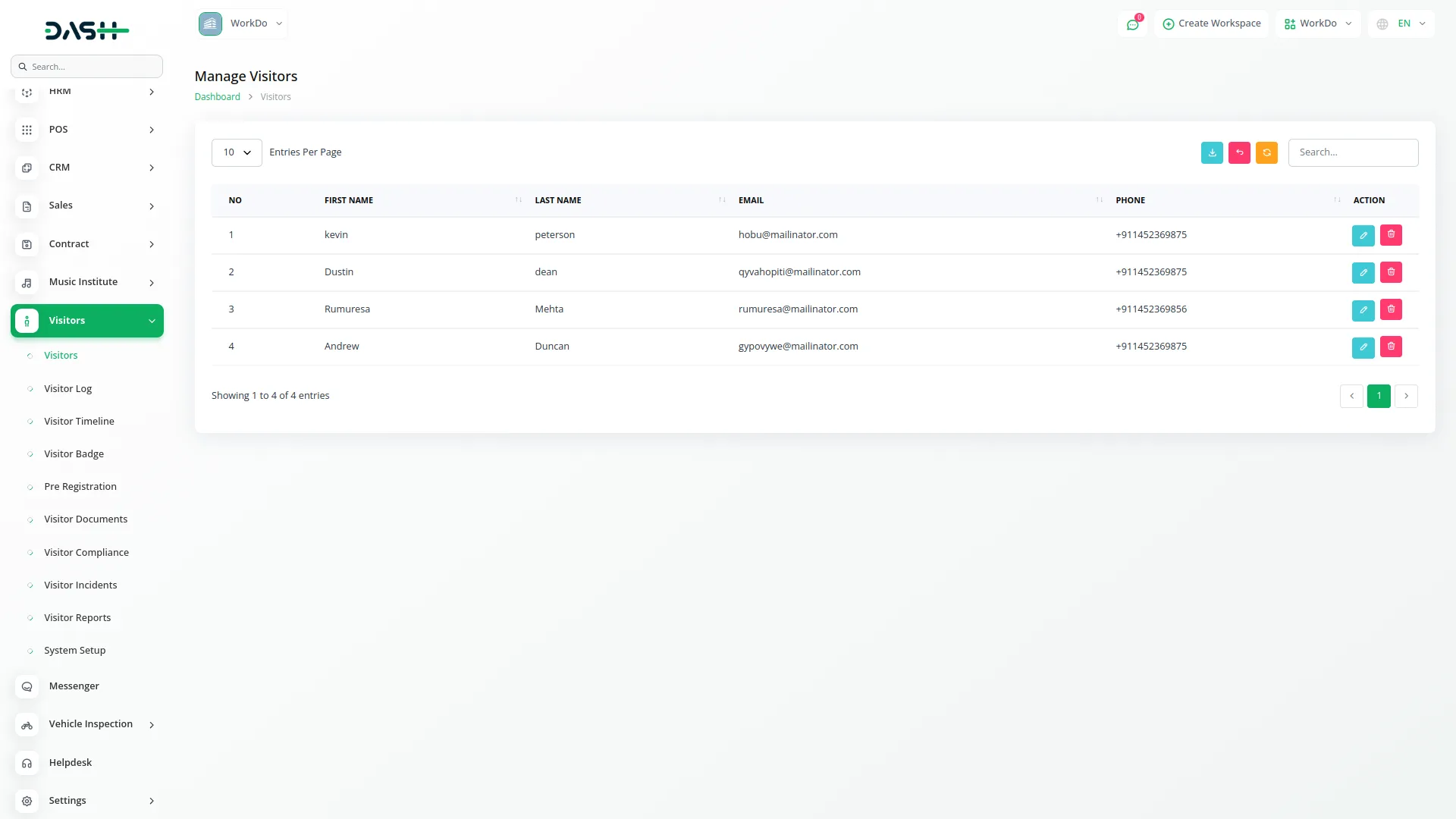
Task: Open the entries per page dropdown
Action: [237, 152]
